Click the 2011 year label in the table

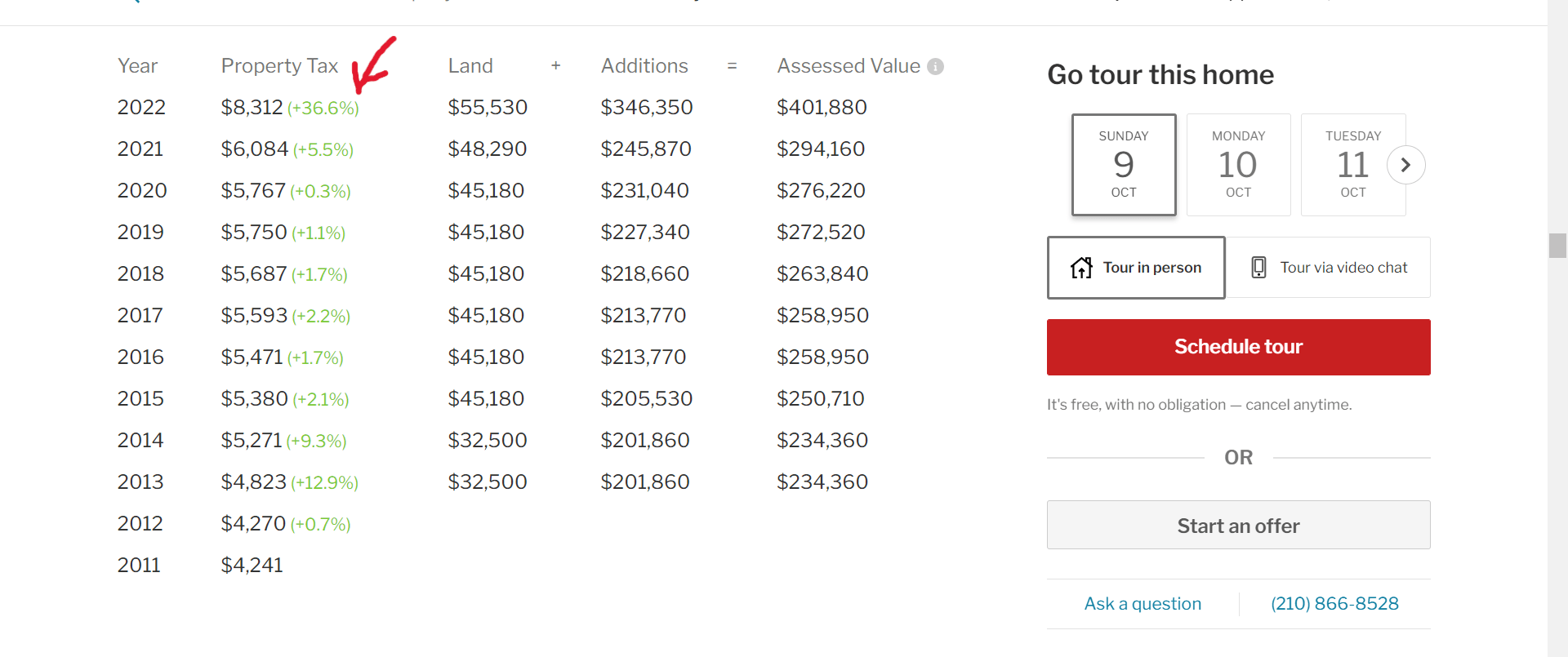[140, 564]
